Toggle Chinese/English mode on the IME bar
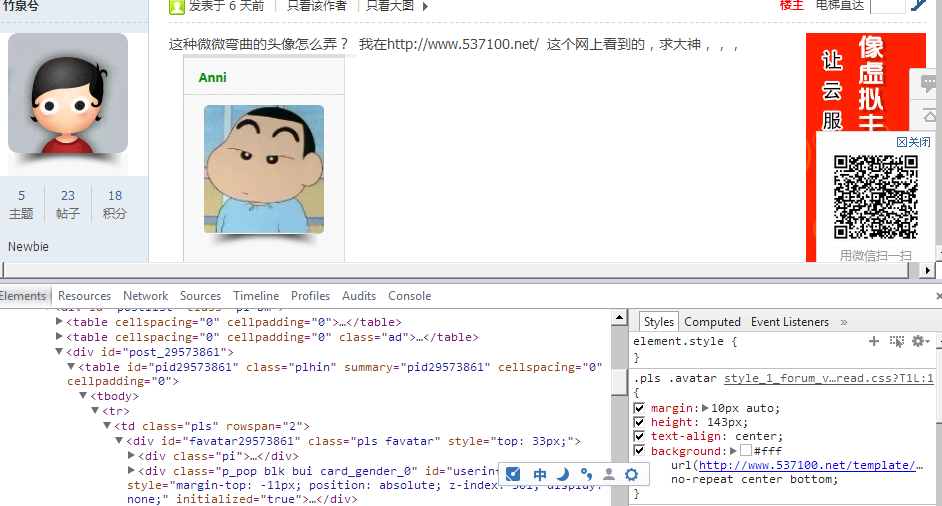The width and height of the screenshot is (942, 506). 539,474
